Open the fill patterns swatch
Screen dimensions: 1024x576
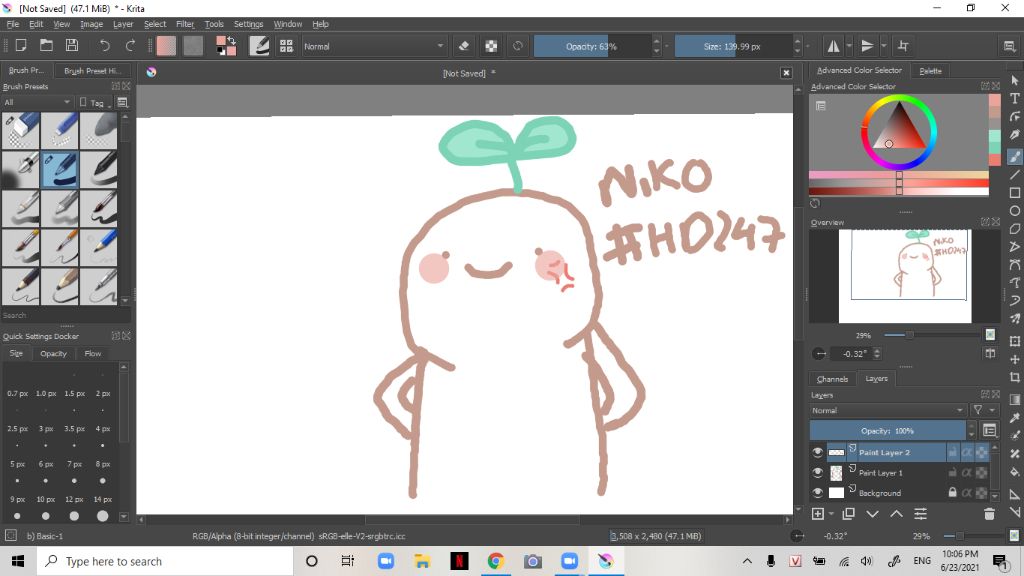click(x=193, y=46)
